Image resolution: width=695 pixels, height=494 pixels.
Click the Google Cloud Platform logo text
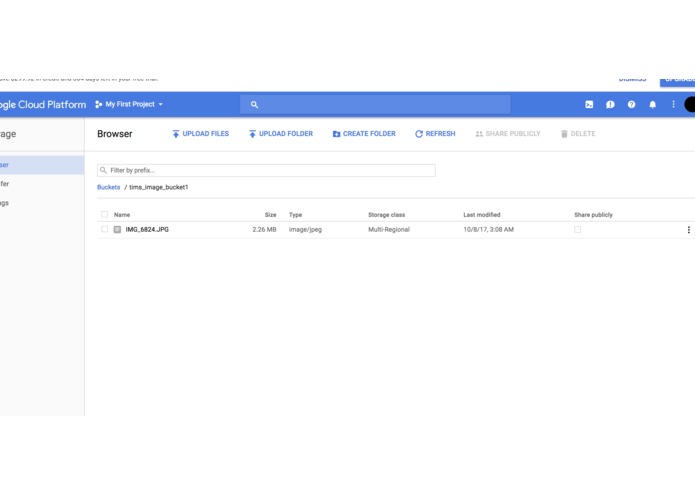click(43, 105)
